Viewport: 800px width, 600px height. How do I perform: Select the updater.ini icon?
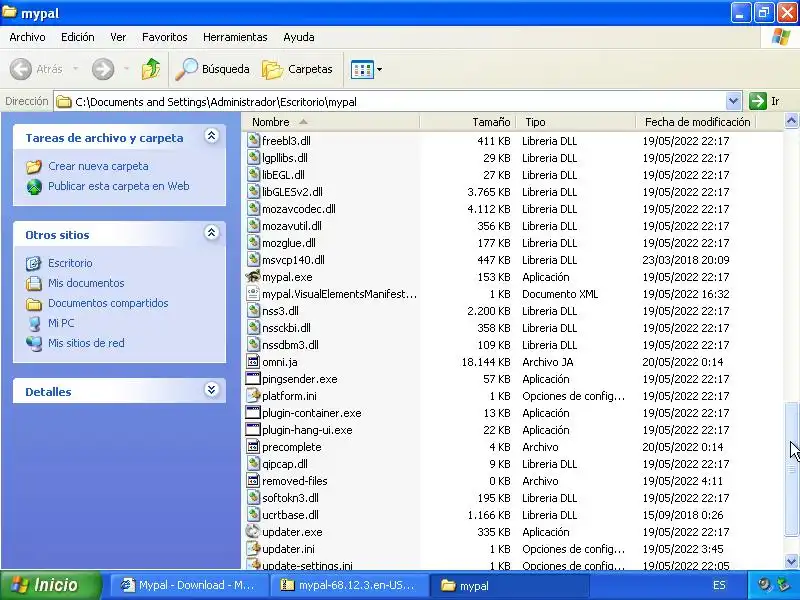tap(253, 548)
